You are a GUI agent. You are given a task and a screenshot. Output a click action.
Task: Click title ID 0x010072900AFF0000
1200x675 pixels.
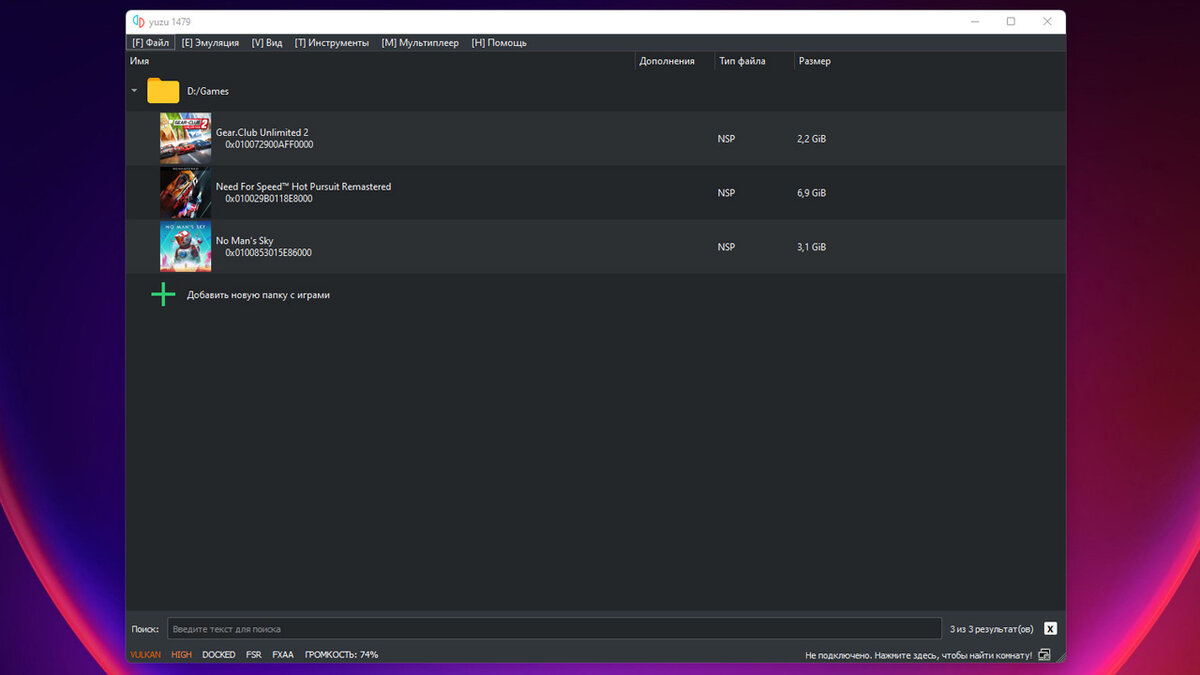(x=269, y=145)
